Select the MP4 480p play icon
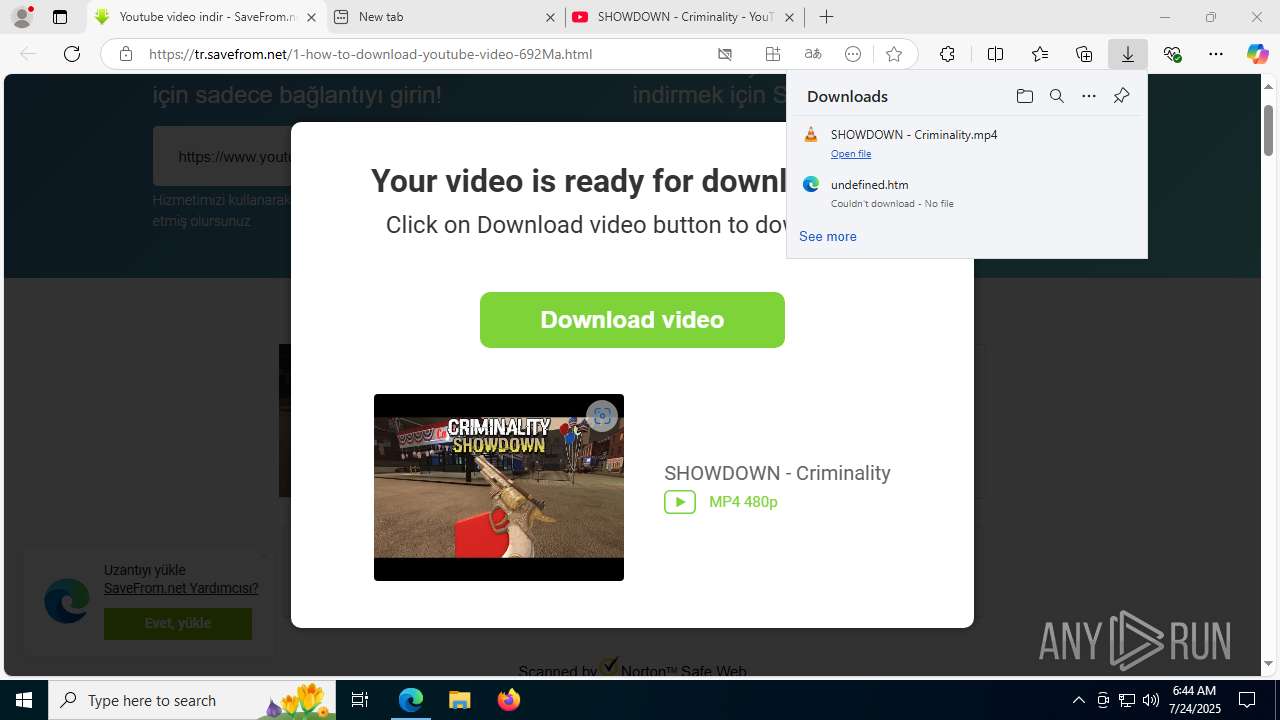 click(x=680, y=502)
